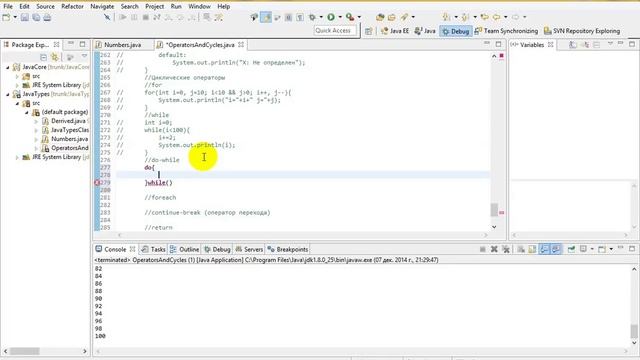Click the Open Type toolbar icon
Image resolution: width=640 pixels, height=360 pixels.
(380, 17)
